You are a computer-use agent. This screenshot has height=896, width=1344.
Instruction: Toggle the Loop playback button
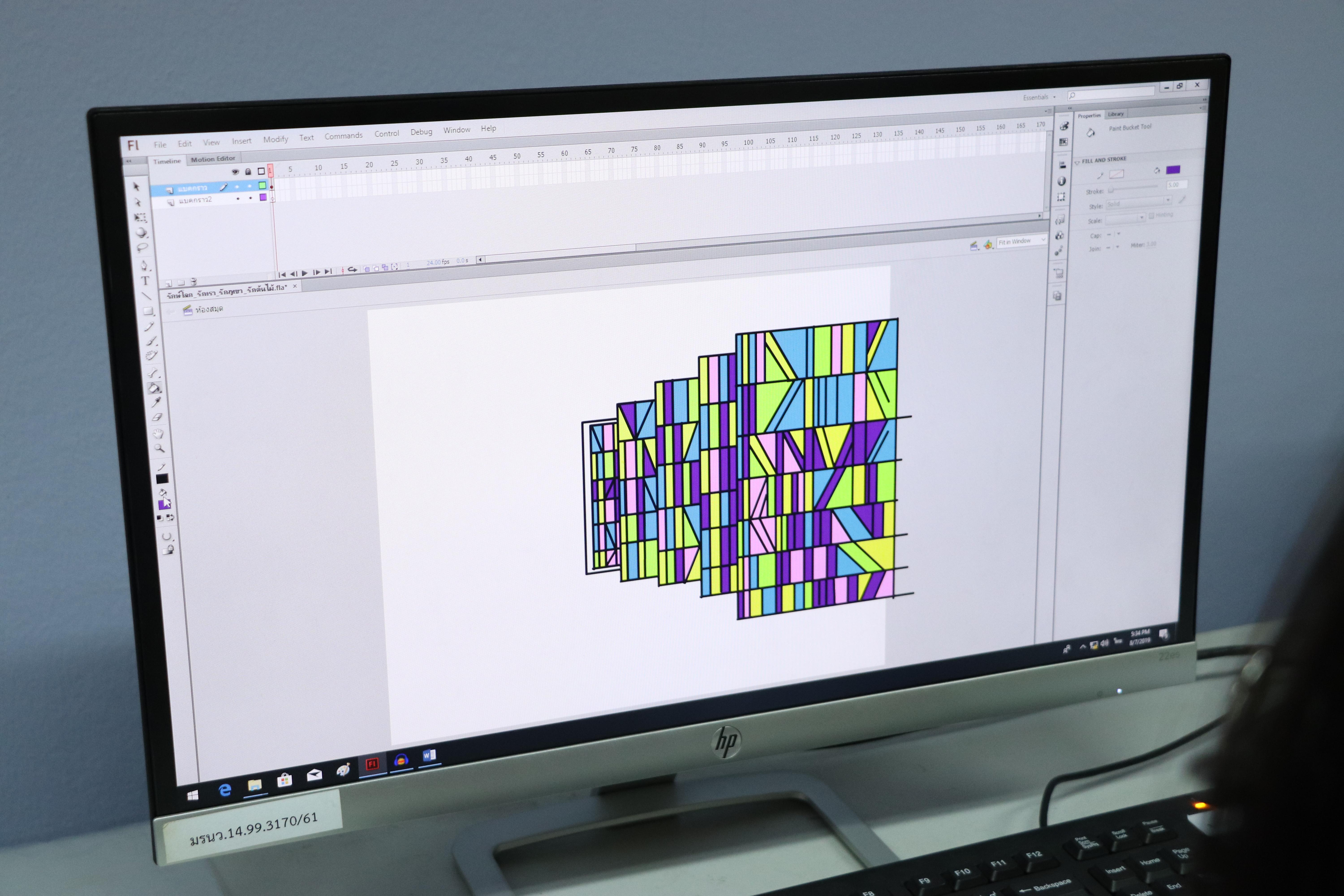[353, 269]
